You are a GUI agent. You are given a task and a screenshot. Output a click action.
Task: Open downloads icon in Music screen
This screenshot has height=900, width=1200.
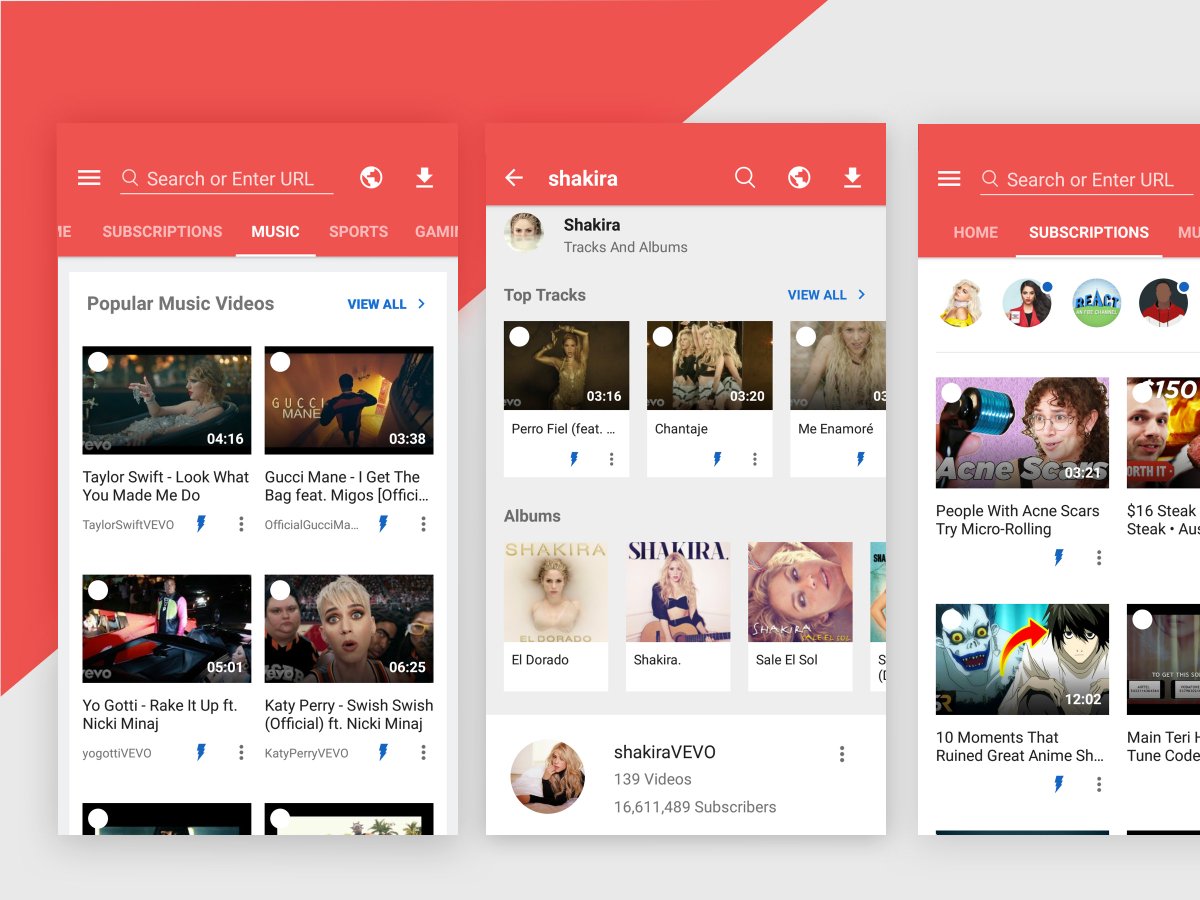pos(425,178)
